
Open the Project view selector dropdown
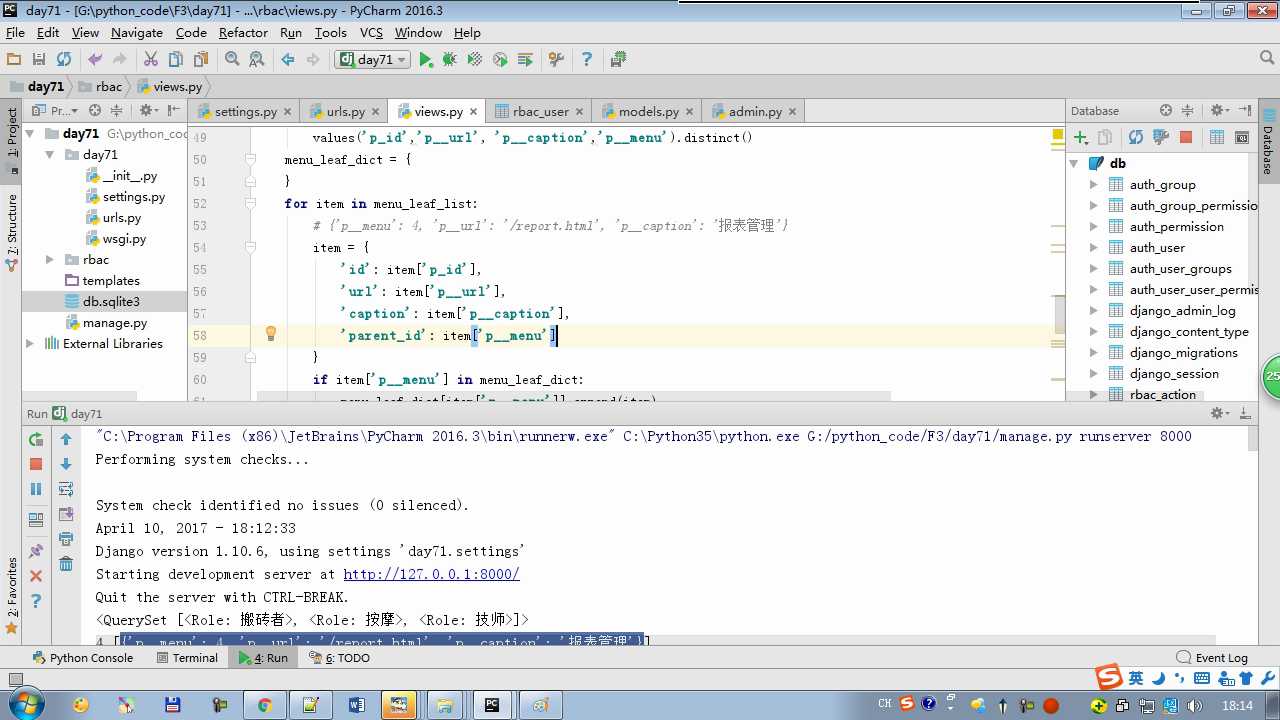pyautogui.click(x=56, y=111)
